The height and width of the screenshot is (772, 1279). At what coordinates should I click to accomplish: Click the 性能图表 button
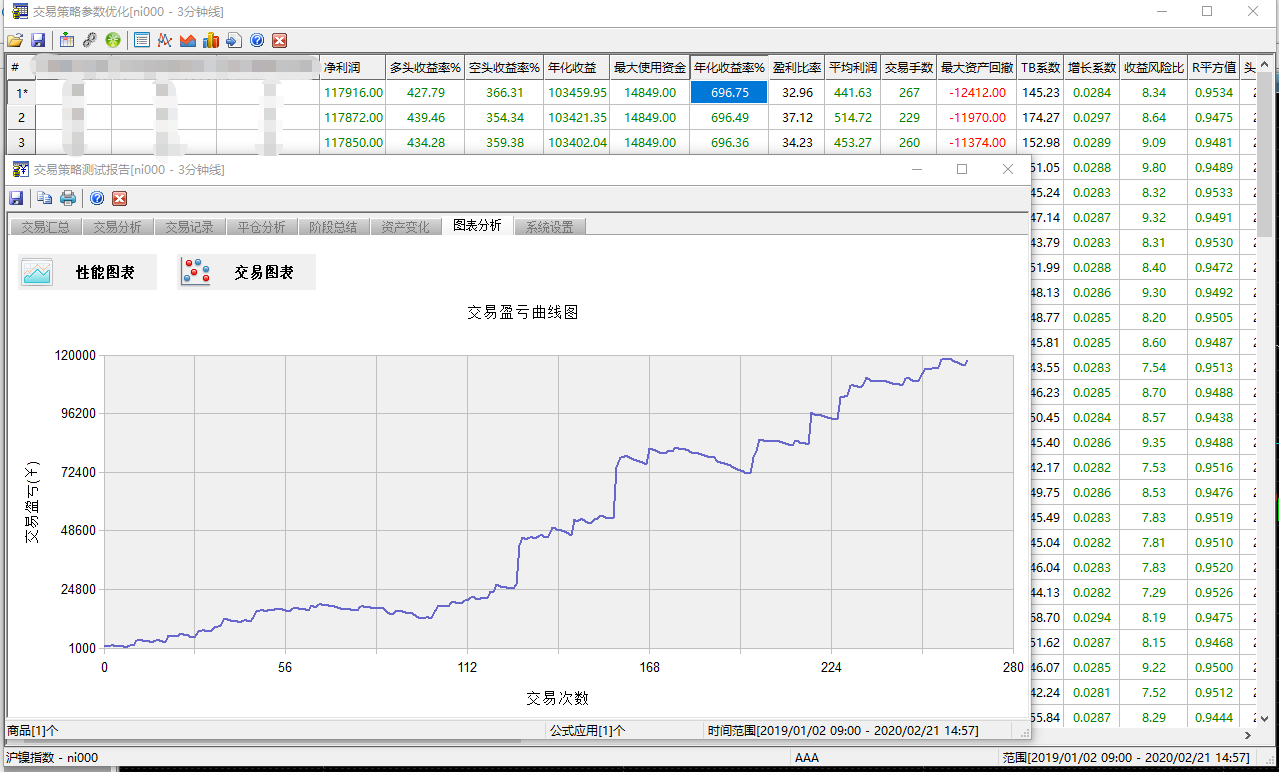coord(88,272)
